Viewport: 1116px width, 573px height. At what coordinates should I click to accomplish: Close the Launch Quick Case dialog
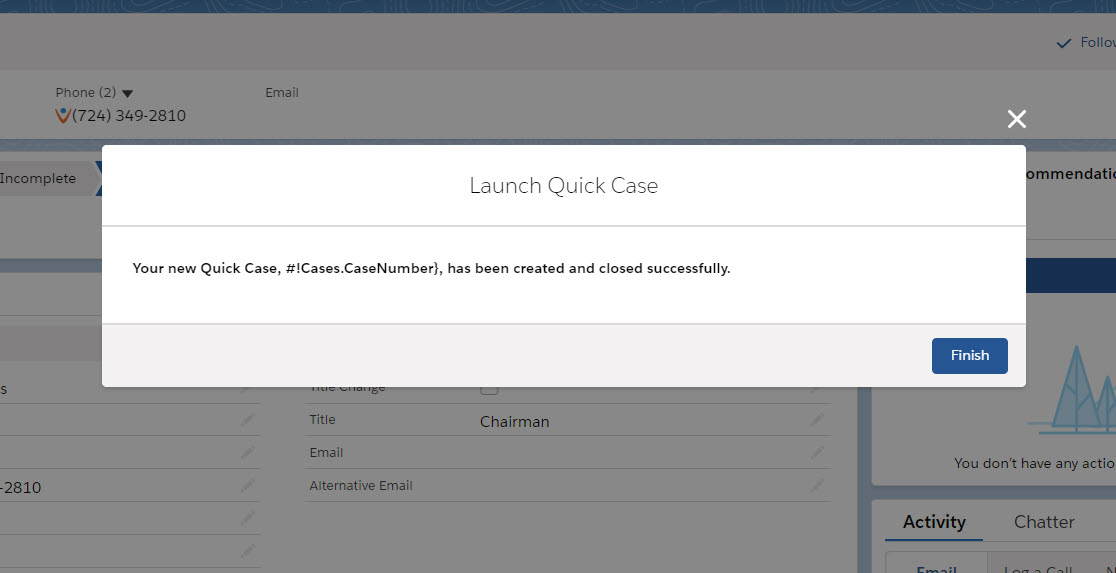point(1017,120)
